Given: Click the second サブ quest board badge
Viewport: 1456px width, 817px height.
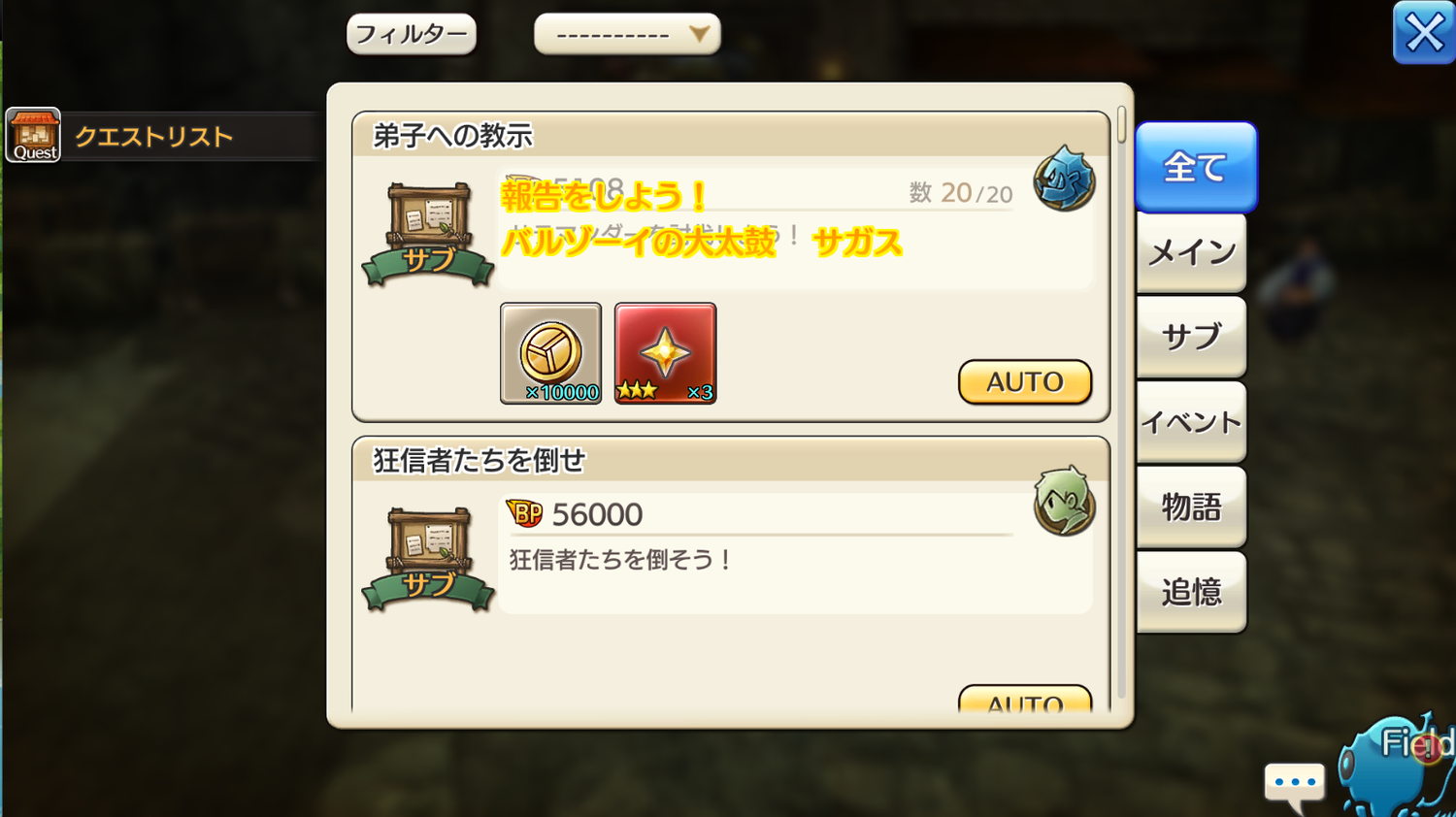Looking at the screenshot, I should (428, 560).
